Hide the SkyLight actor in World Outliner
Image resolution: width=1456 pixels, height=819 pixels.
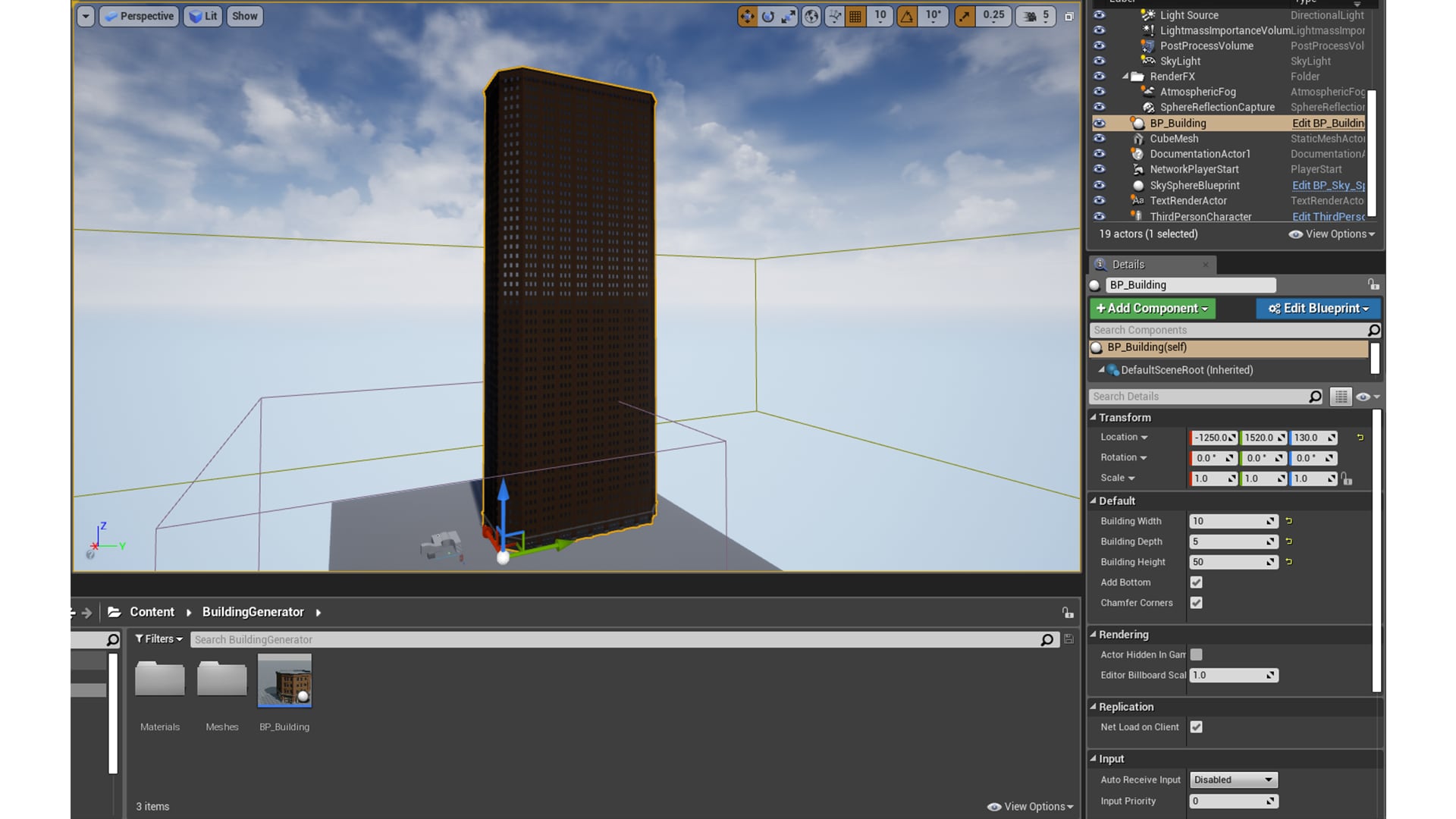point(1099,61)
